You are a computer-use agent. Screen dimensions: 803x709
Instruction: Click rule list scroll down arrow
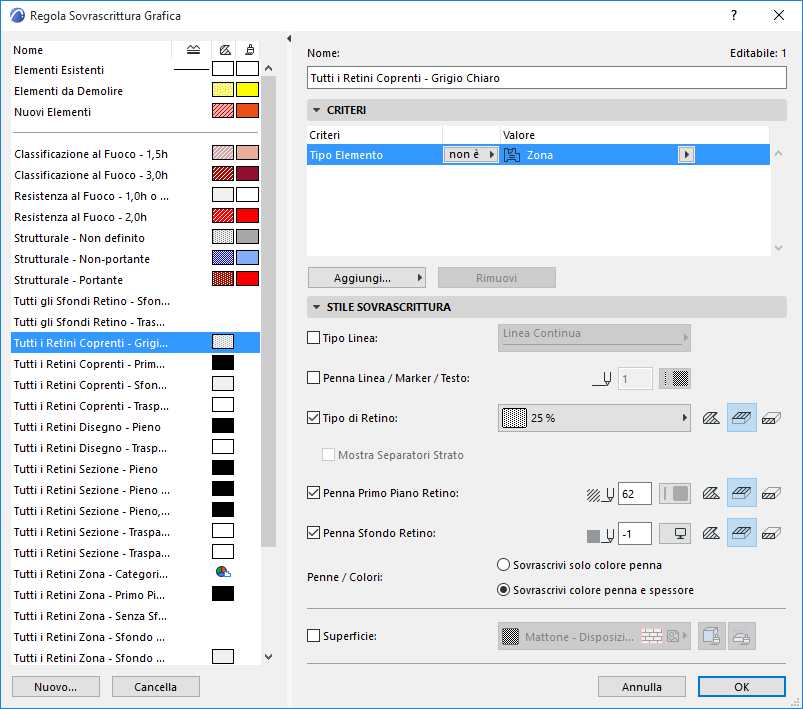click(269, 657)
